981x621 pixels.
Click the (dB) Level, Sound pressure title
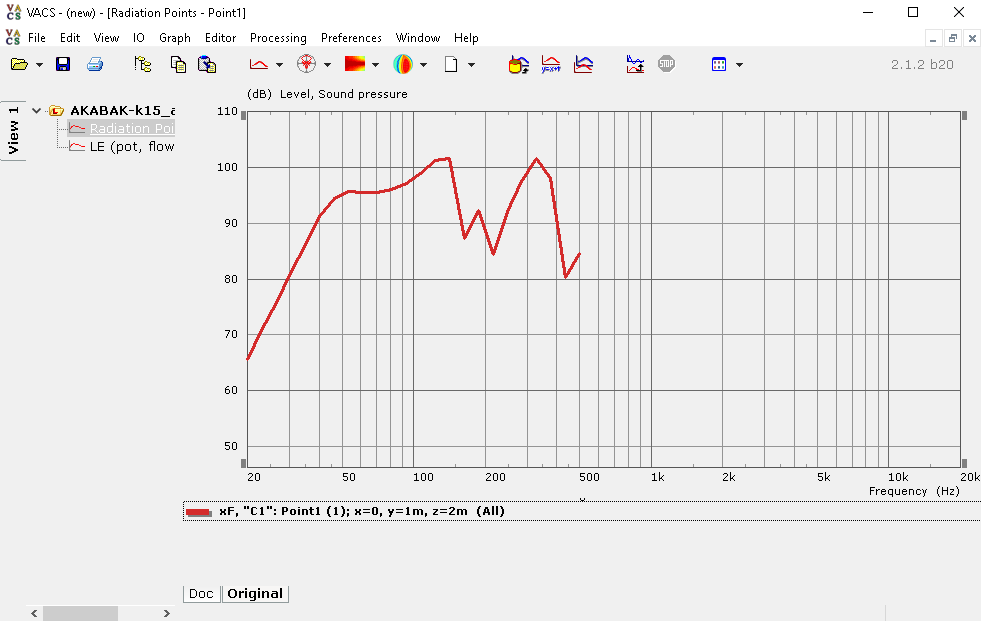coord(327,94)
